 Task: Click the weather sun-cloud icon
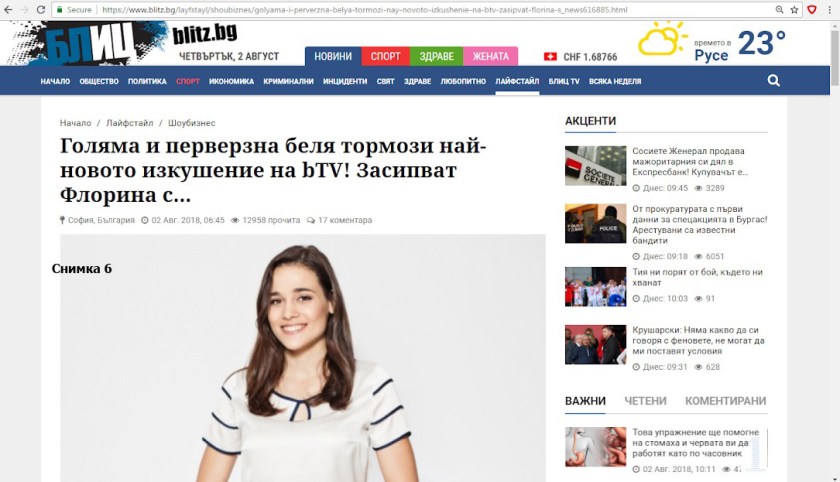tap(661, 39)
